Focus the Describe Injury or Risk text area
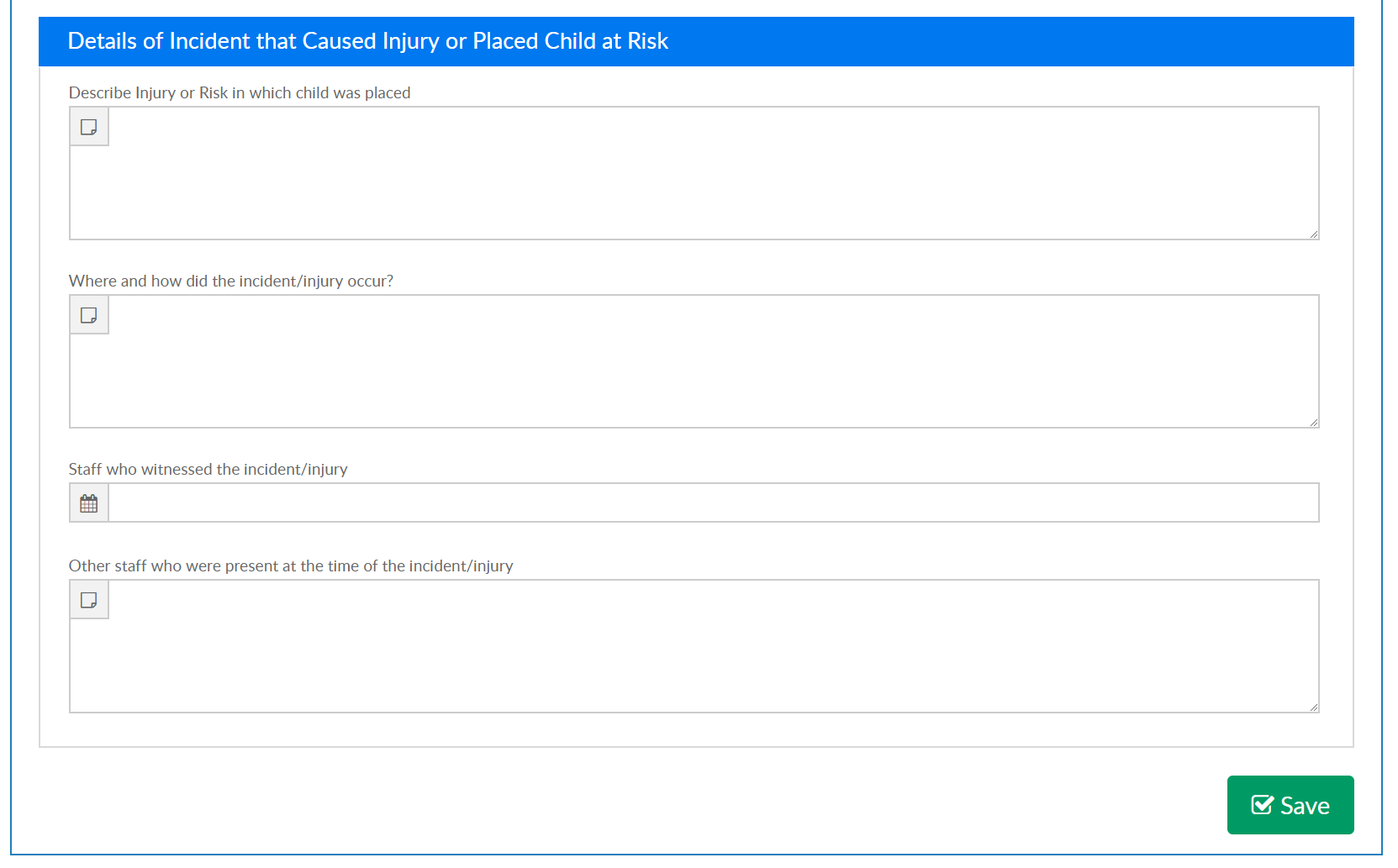 point(713,173)
